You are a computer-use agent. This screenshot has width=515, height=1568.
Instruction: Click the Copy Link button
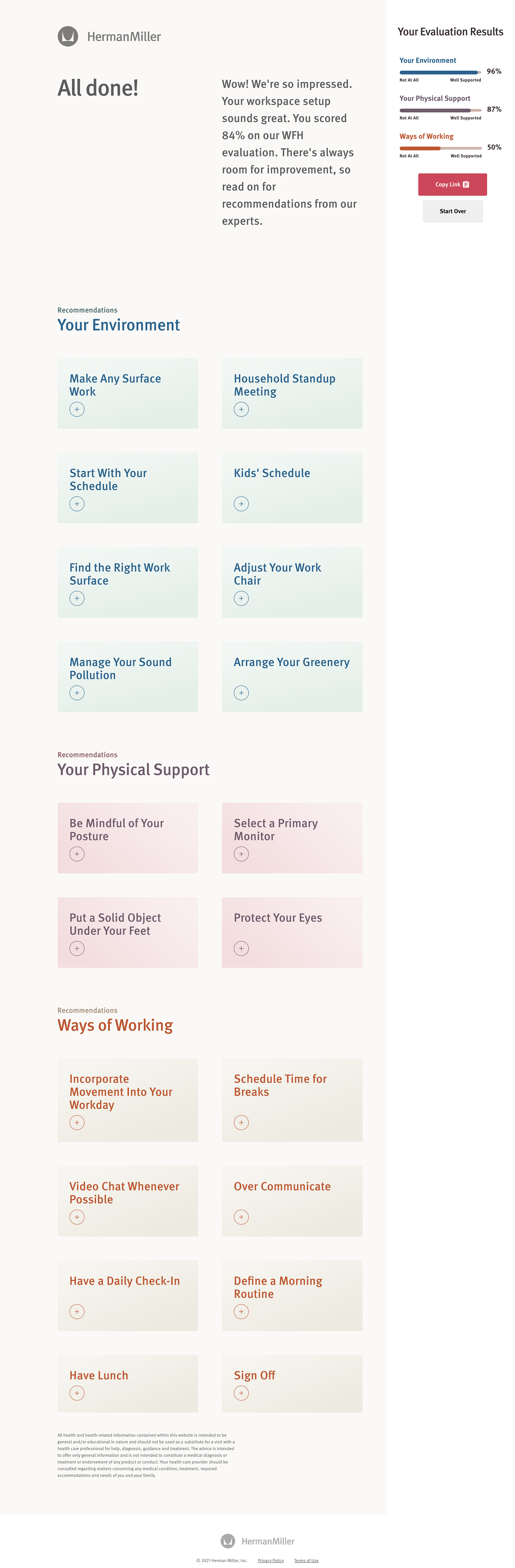click(x=453, y=184)
